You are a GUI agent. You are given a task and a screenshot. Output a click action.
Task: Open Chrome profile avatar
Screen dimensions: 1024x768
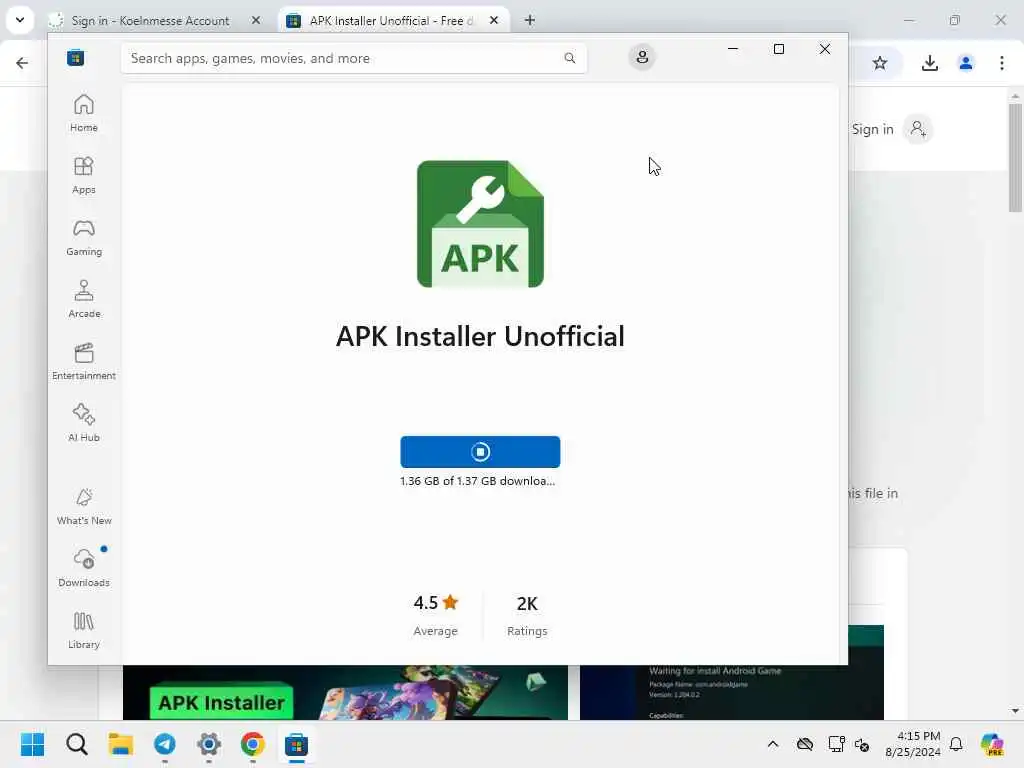point(966,63)
